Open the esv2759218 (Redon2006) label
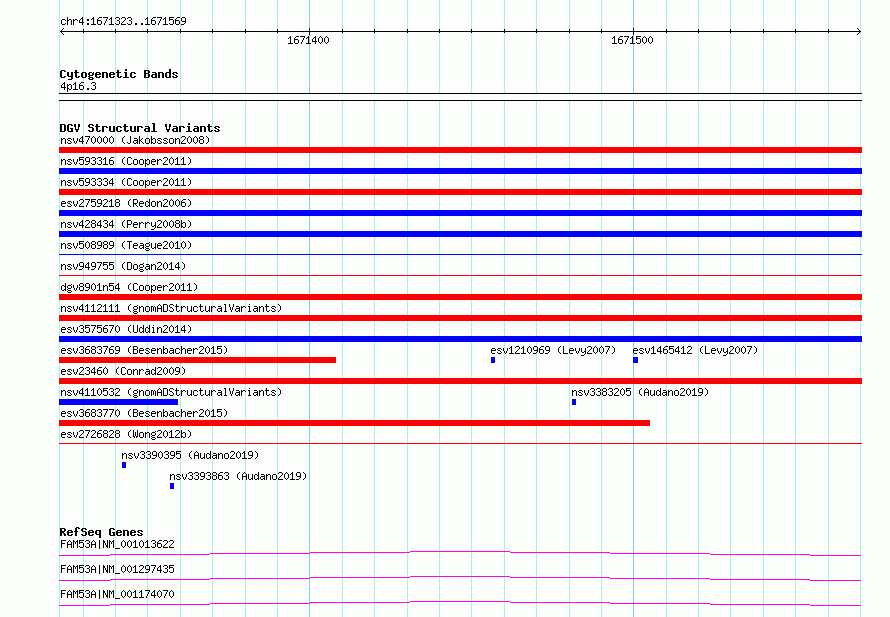 126,203
